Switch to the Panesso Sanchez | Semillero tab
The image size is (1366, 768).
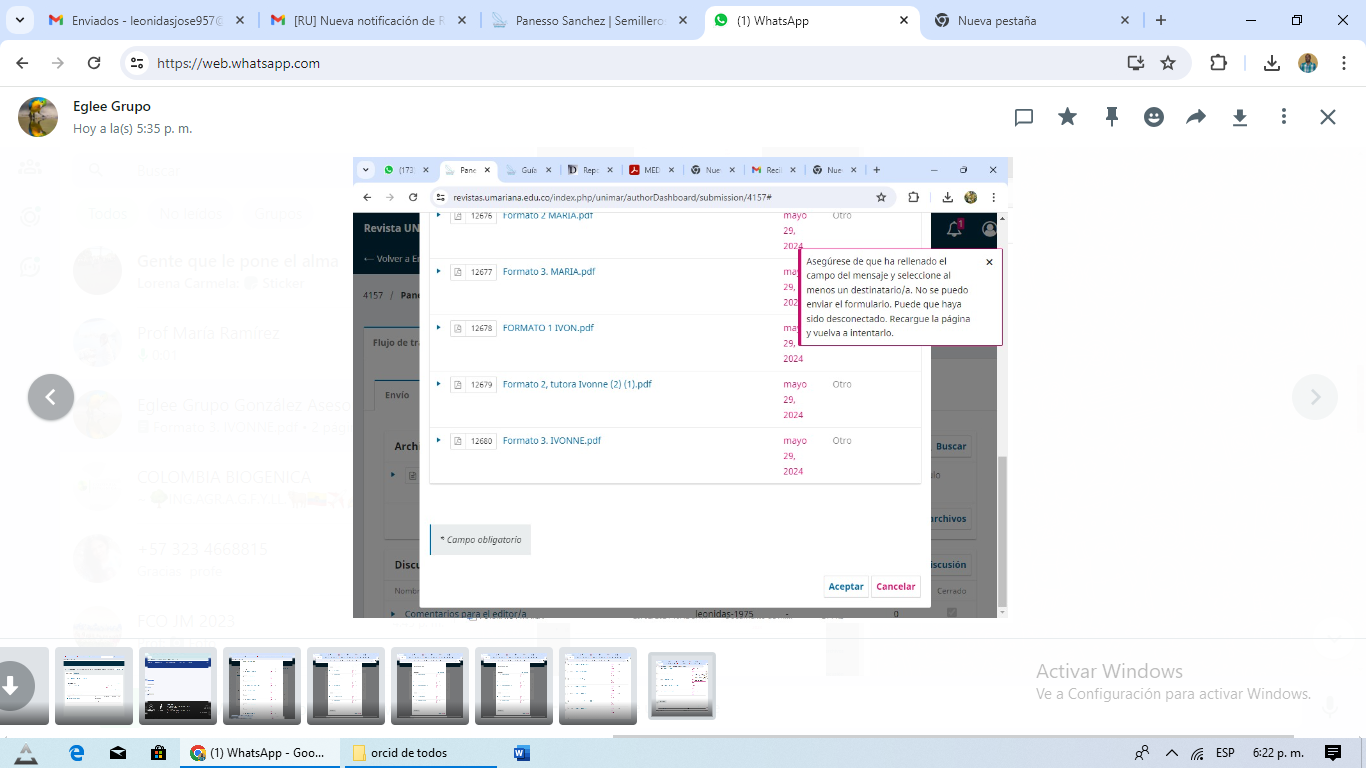590,20
